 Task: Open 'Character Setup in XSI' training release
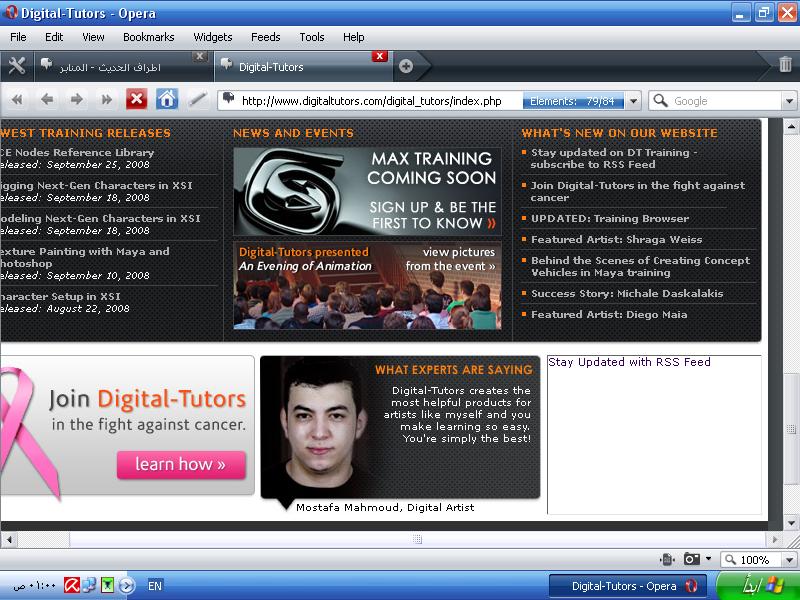(x=60, y=296)
